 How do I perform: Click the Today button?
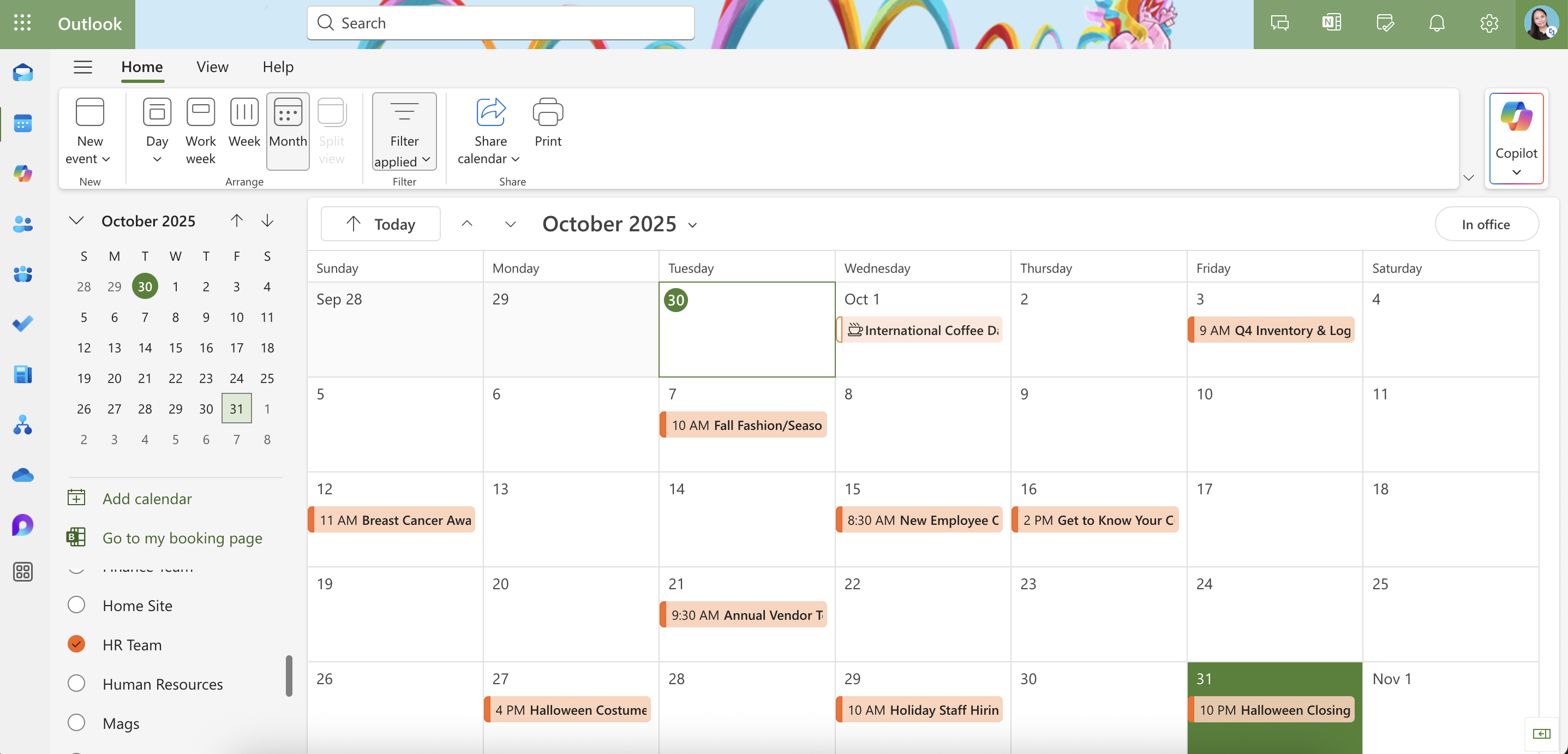click(x=380, y=224)
